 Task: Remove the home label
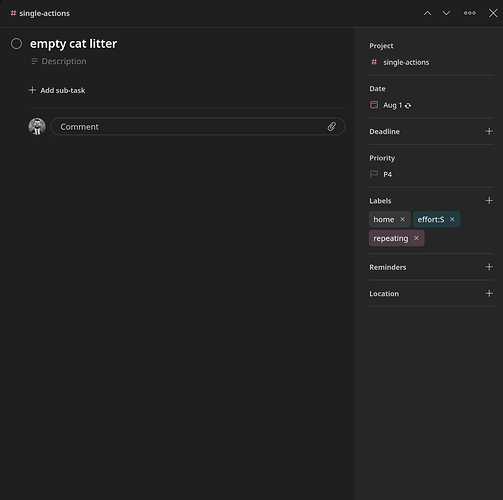pos(403,219)
